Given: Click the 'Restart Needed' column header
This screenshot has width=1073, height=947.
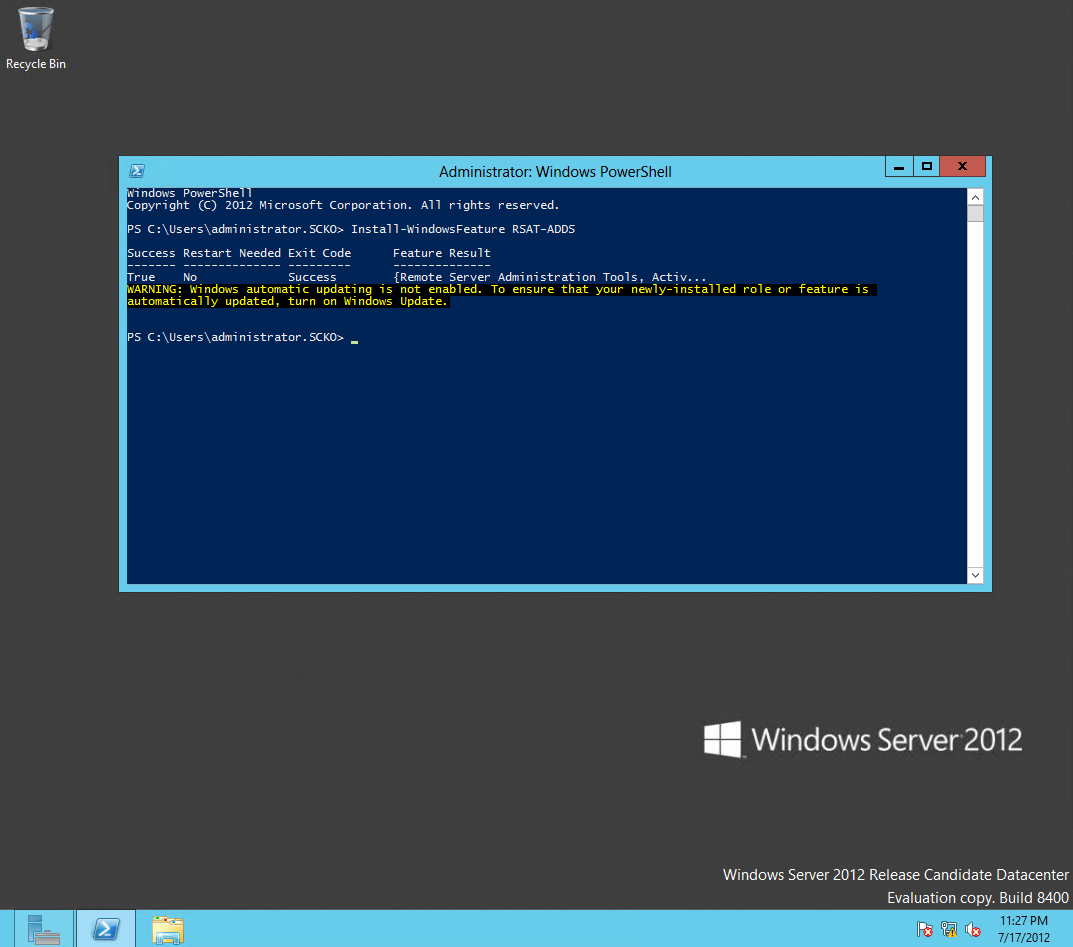Looking at the screenshot, I should [x=231, y=253].
